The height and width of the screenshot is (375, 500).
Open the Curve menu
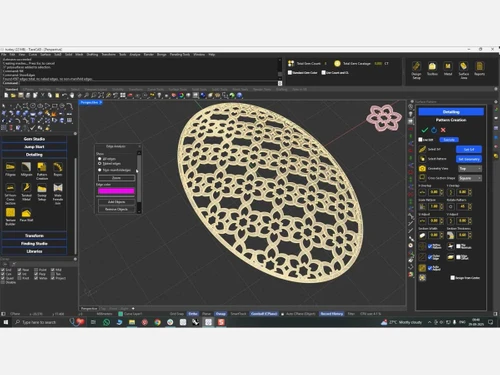(x=33, y=54)
